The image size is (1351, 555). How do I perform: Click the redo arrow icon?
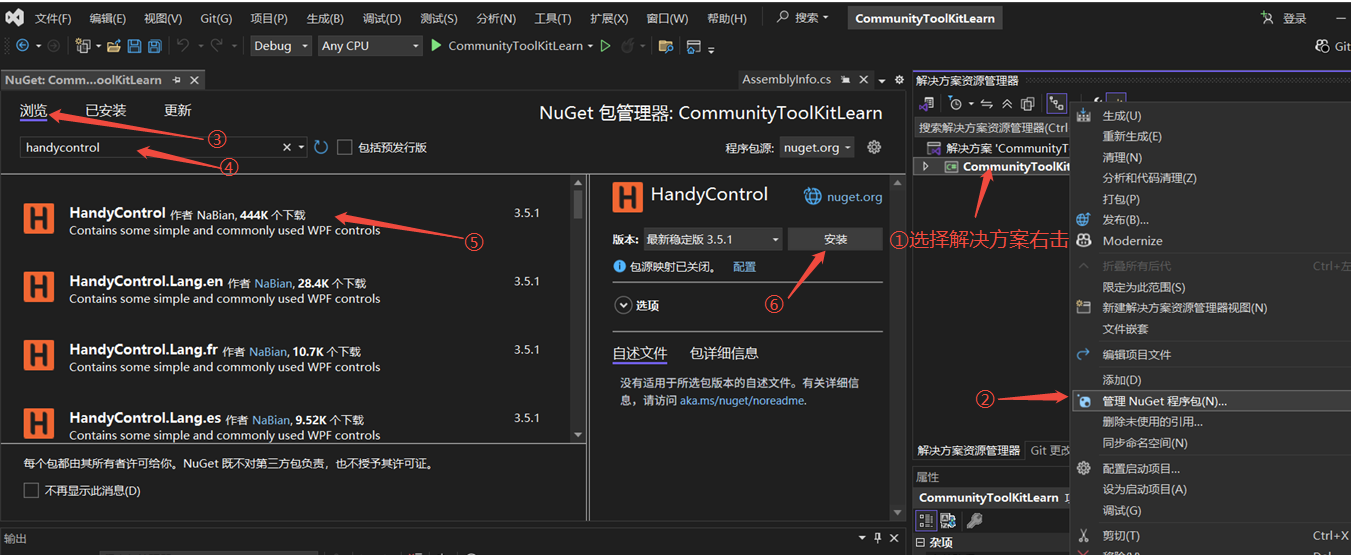(215, 46)
